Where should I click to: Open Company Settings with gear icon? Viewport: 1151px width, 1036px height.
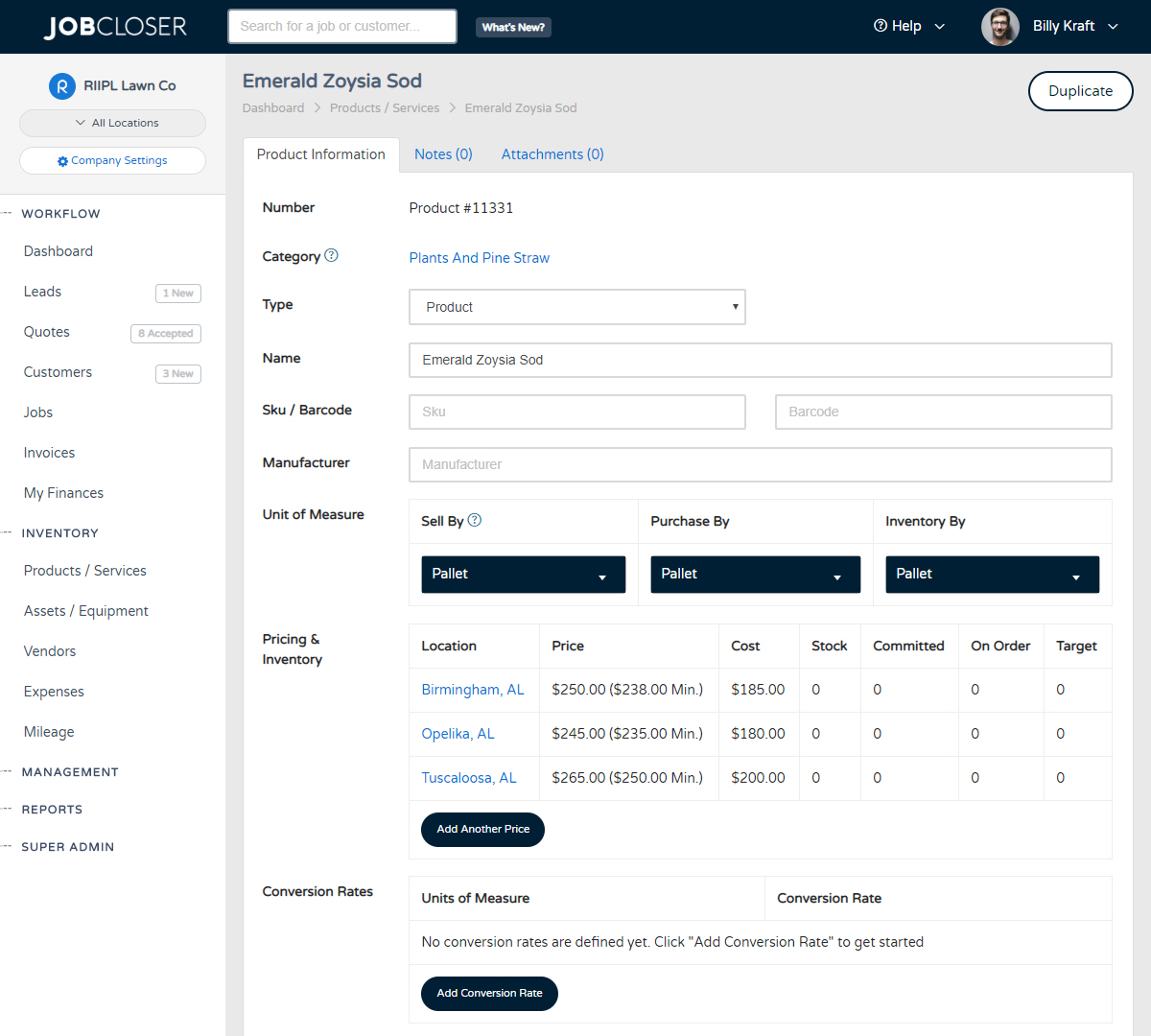click(x=112, y=161)
